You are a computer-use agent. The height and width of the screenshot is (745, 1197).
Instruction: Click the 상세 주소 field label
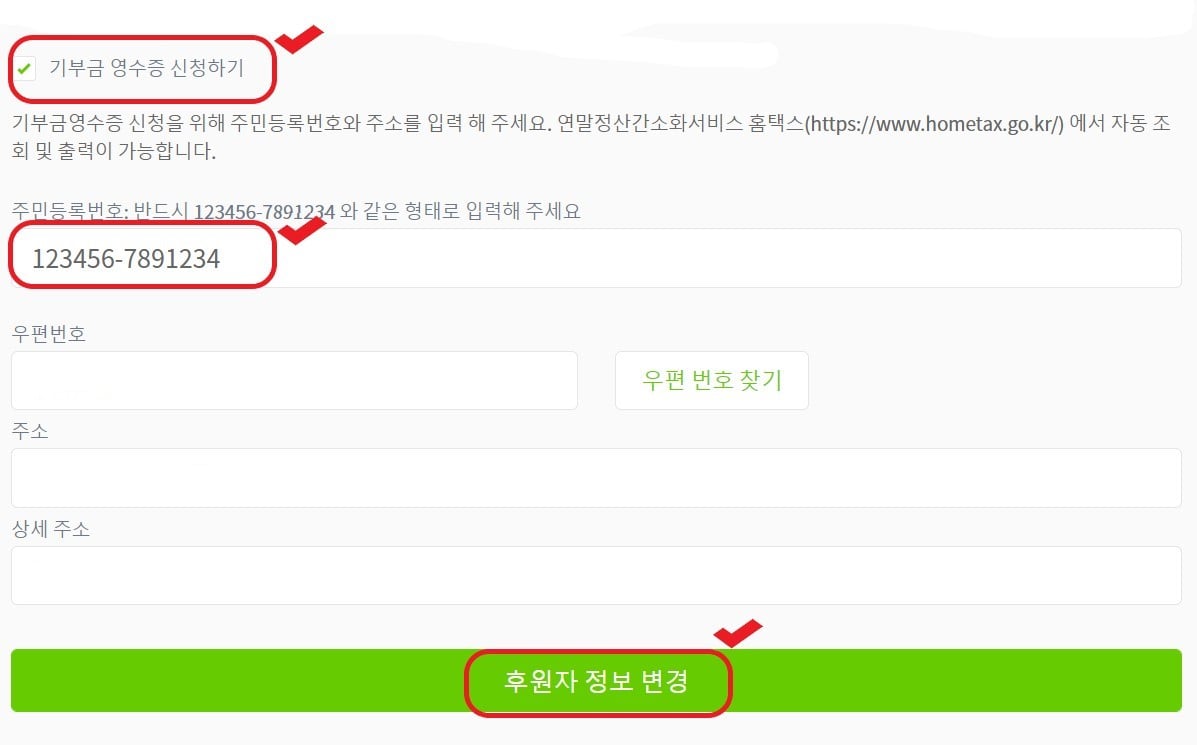pyautogui.click(x=50, y=529)
